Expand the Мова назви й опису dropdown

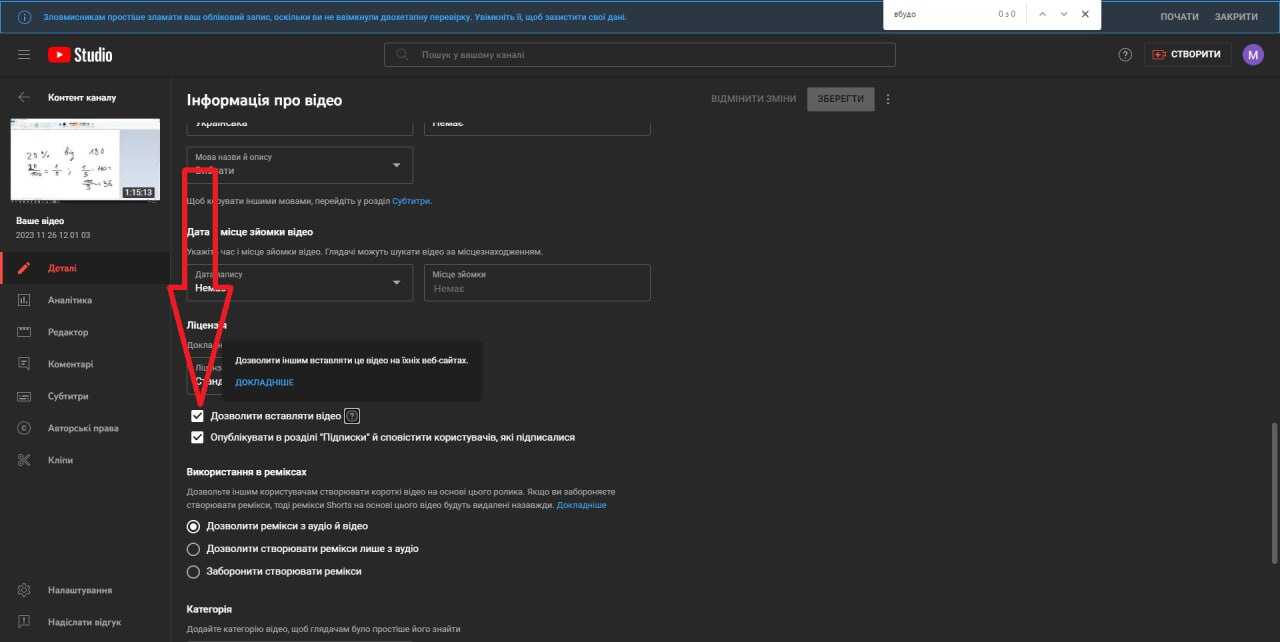[x=300, y=165]
